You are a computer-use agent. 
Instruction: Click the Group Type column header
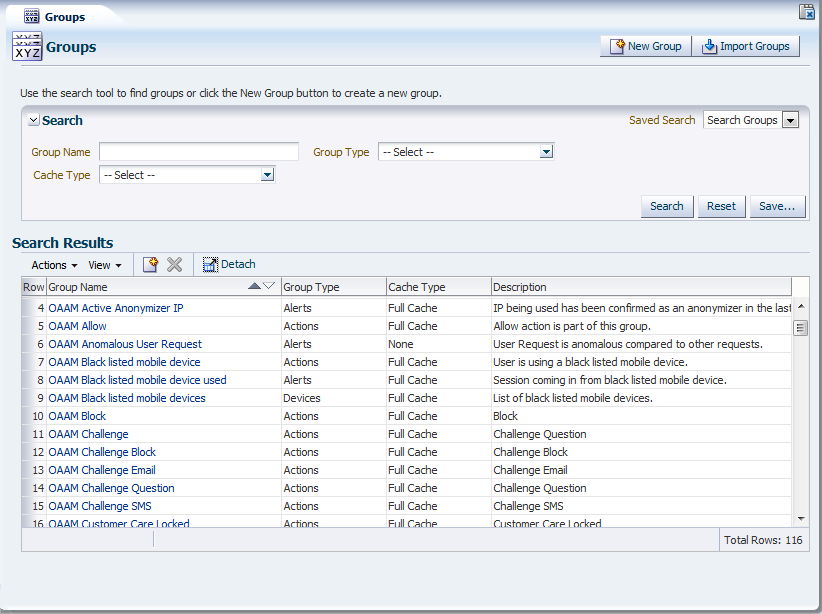334,287
